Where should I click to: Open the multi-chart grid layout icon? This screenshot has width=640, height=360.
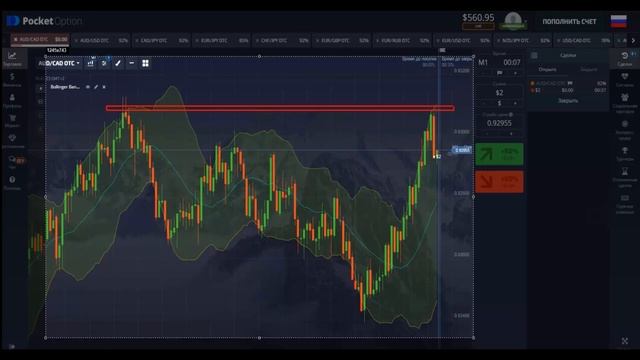145,63
